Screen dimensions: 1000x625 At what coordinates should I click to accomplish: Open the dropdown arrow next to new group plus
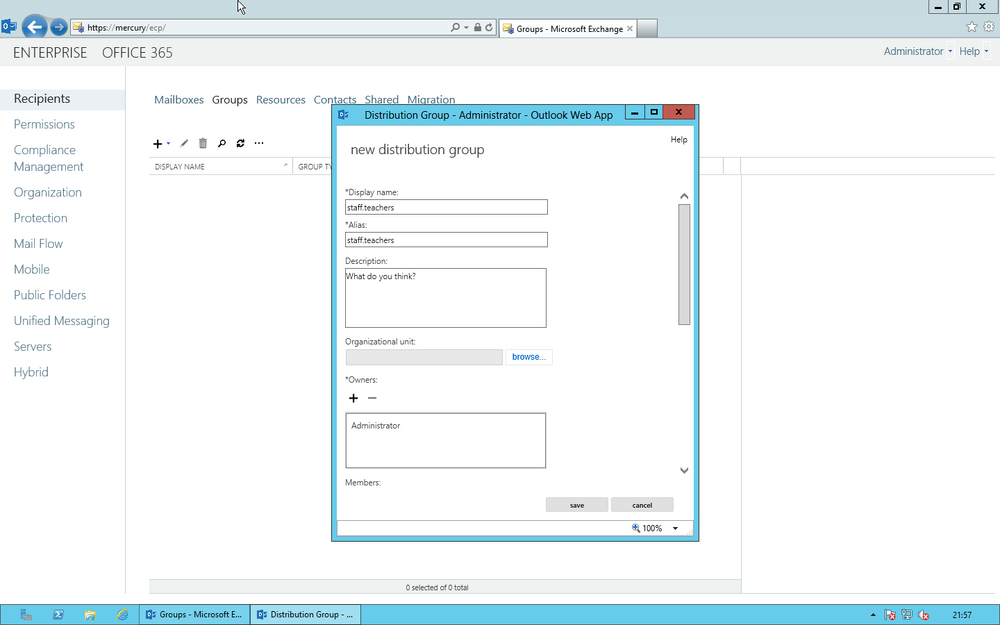168,143
